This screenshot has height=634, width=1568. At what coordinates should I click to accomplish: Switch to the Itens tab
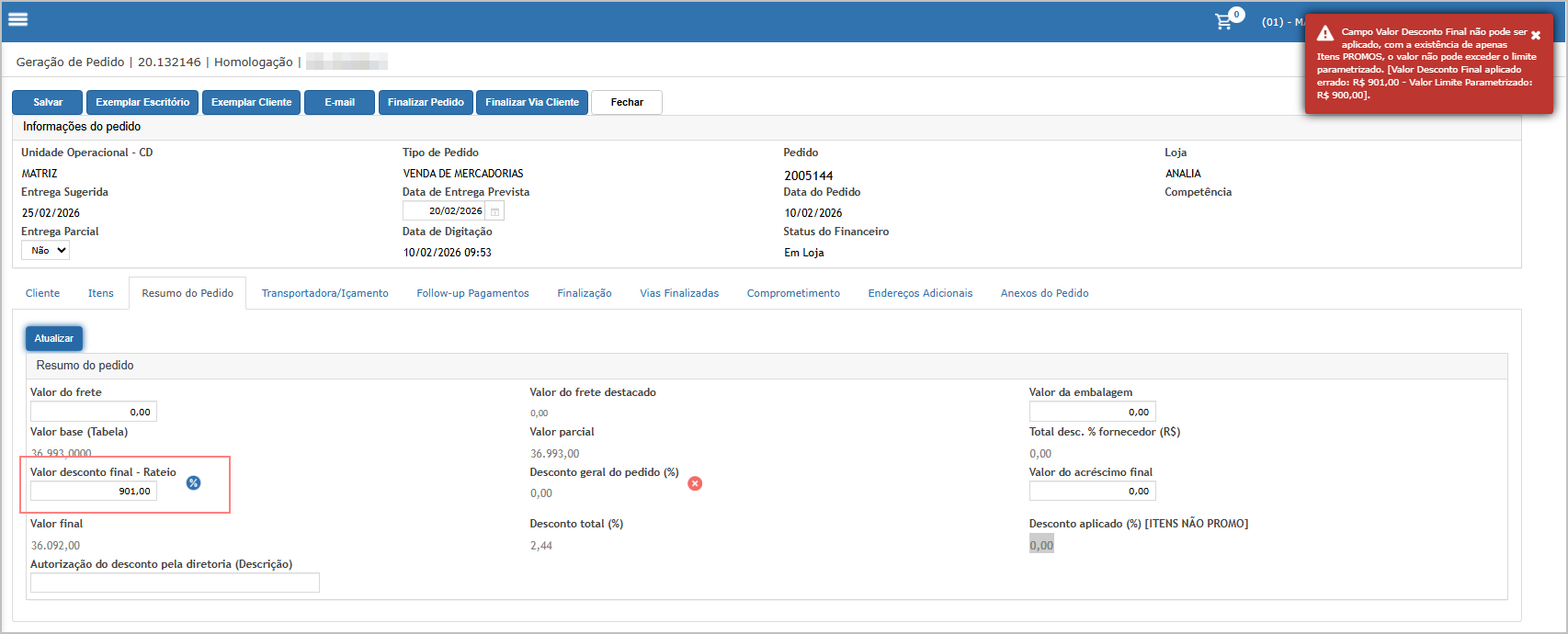pos(101,293)
